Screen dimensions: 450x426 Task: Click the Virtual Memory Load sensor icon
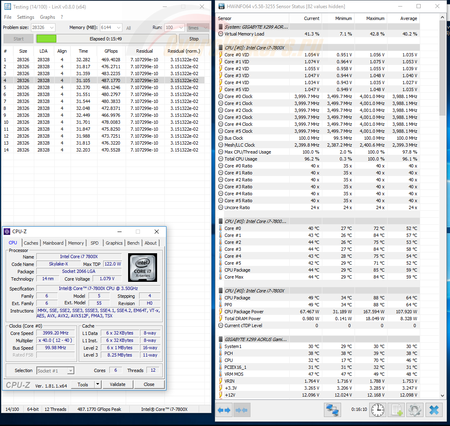pos(220,34)
